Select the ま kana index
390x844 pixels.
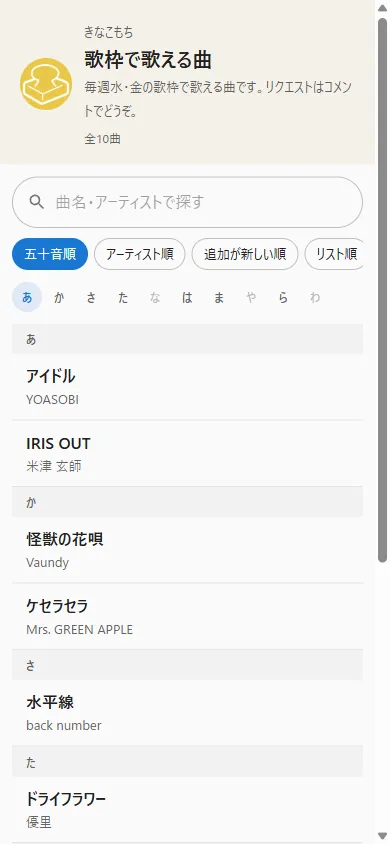(x=219, y=298)
